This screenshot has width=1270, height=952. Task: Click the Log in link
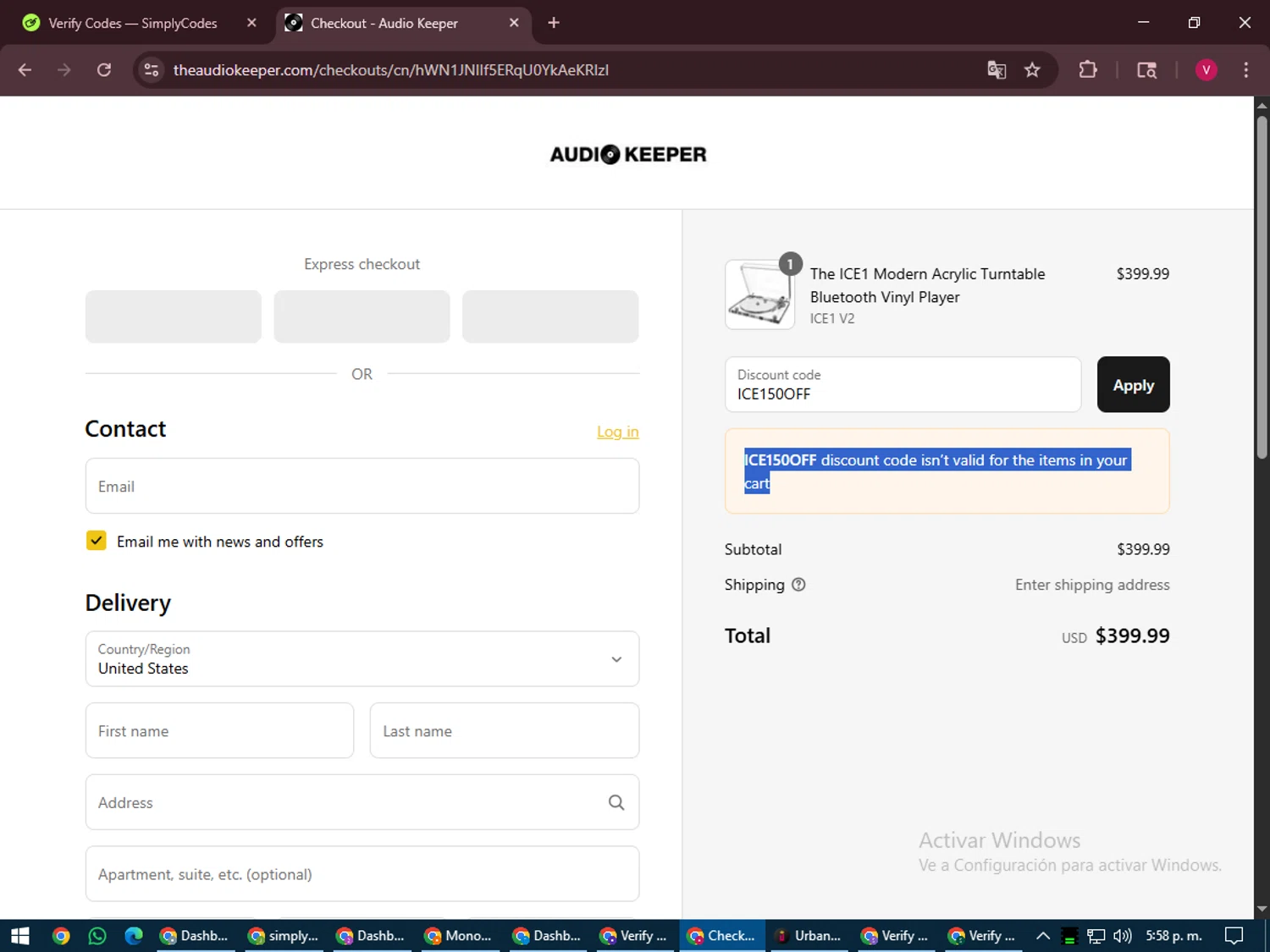click(618, 432)
